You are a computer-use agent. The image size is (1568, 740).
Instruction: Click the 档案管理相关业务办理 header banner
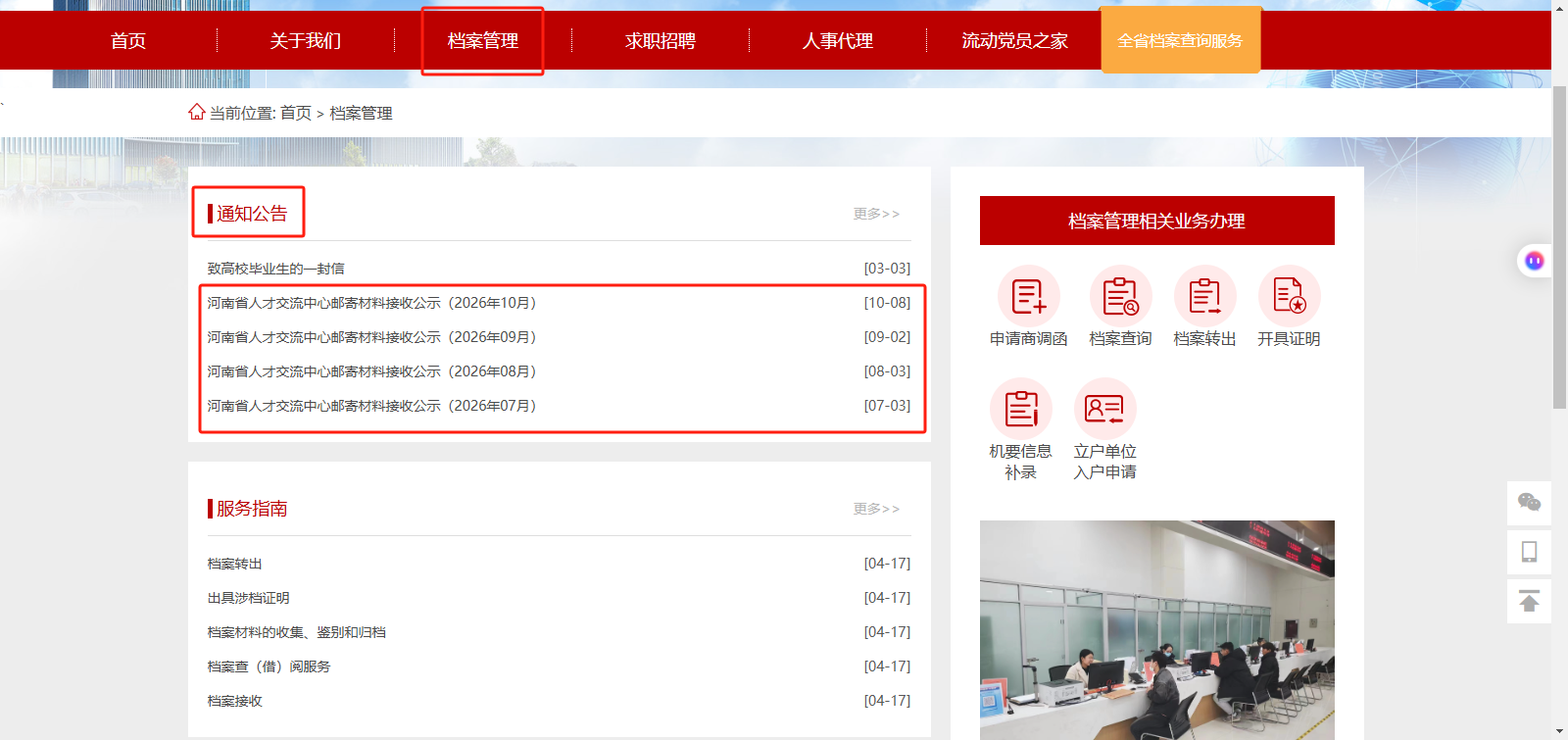tap(1157, 221)
